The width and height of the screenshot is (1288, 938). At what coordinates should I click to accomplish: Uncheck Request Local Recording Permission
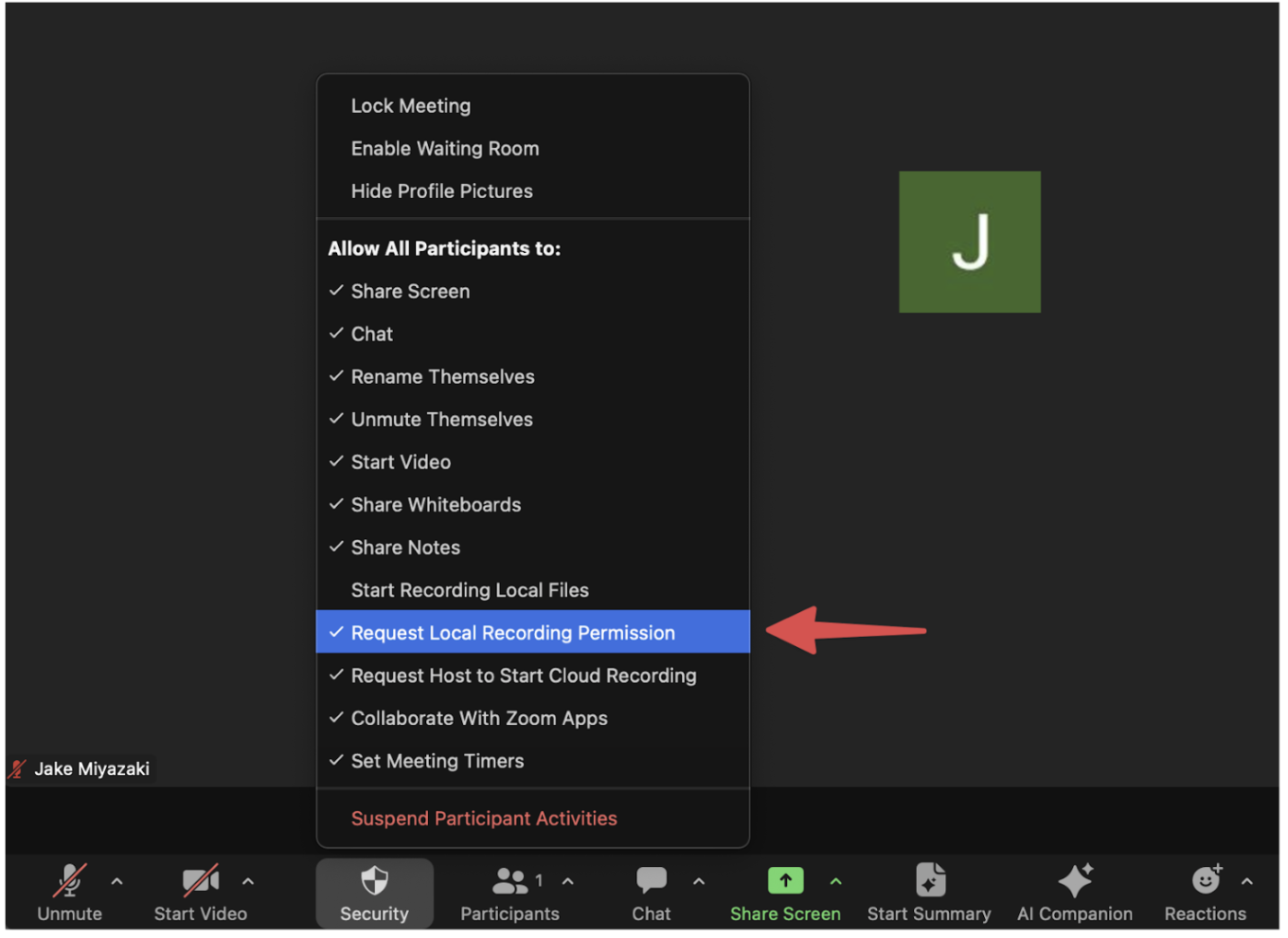(512, 633)
